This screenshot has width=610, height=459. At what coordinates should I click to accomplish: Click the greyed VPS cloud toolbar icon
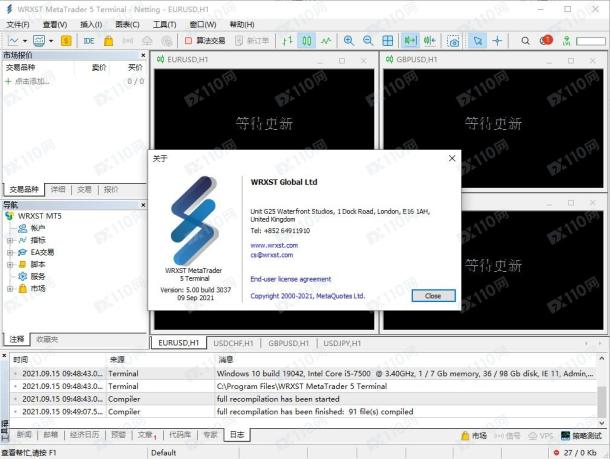pos(147,40)
